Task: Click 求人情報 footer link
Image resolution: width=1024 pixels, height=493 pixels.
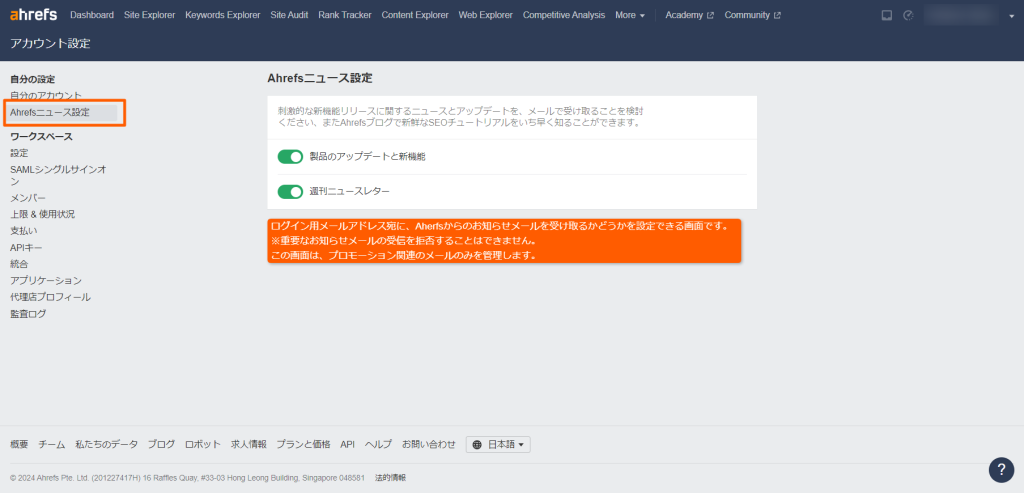Action: [x=249, y=445]
